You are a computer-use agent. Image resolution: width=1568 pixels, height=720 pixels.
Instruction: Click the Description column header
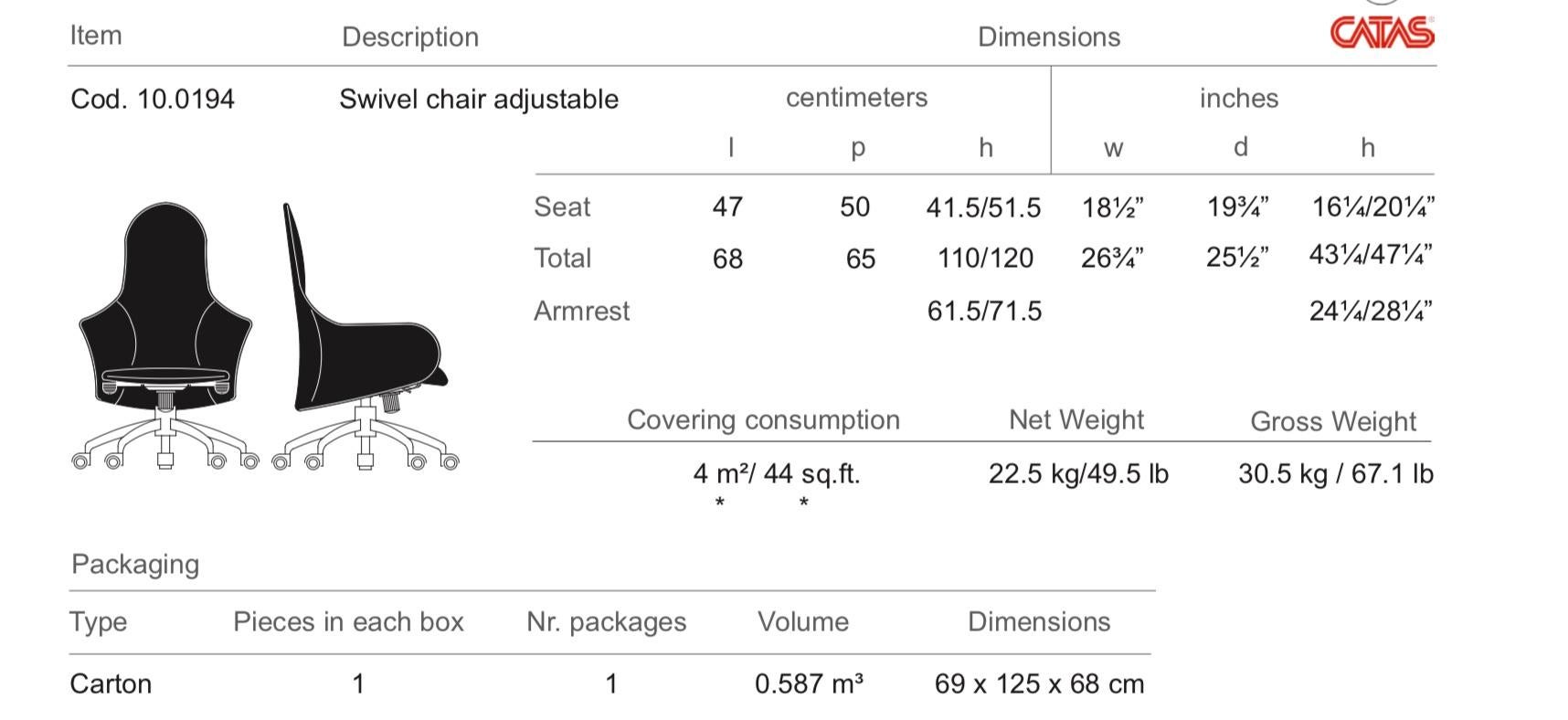(x=410, y=37)
